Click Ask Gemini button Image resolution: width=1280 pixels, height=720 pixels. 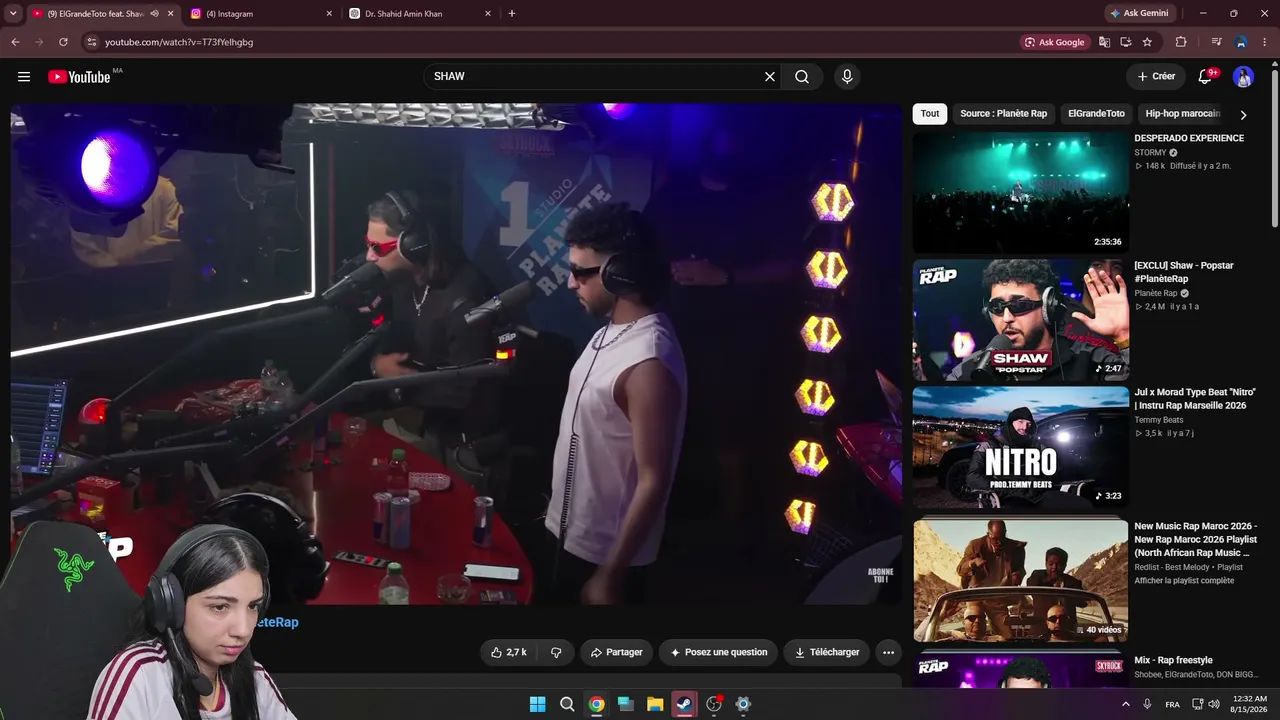coord(1138,14)
